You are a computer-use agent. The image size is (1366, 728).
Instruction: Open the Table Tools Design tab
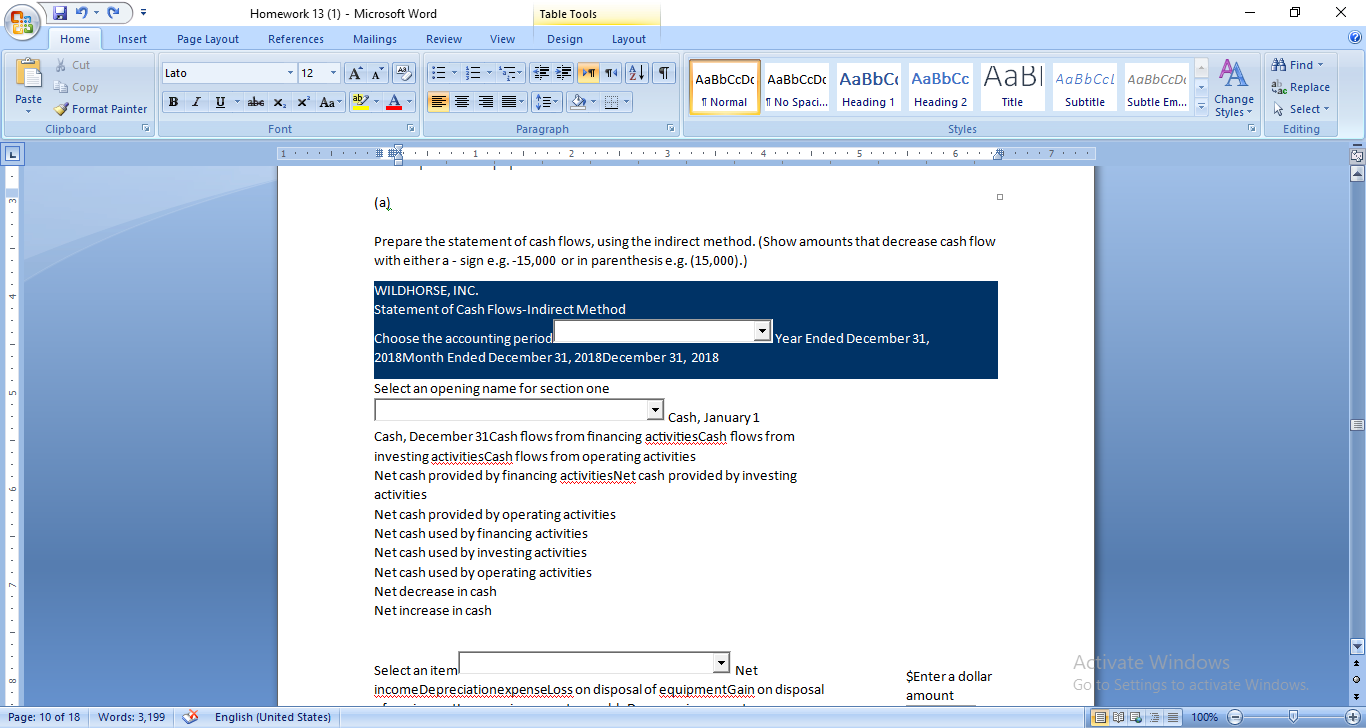(x=565, y=38)
